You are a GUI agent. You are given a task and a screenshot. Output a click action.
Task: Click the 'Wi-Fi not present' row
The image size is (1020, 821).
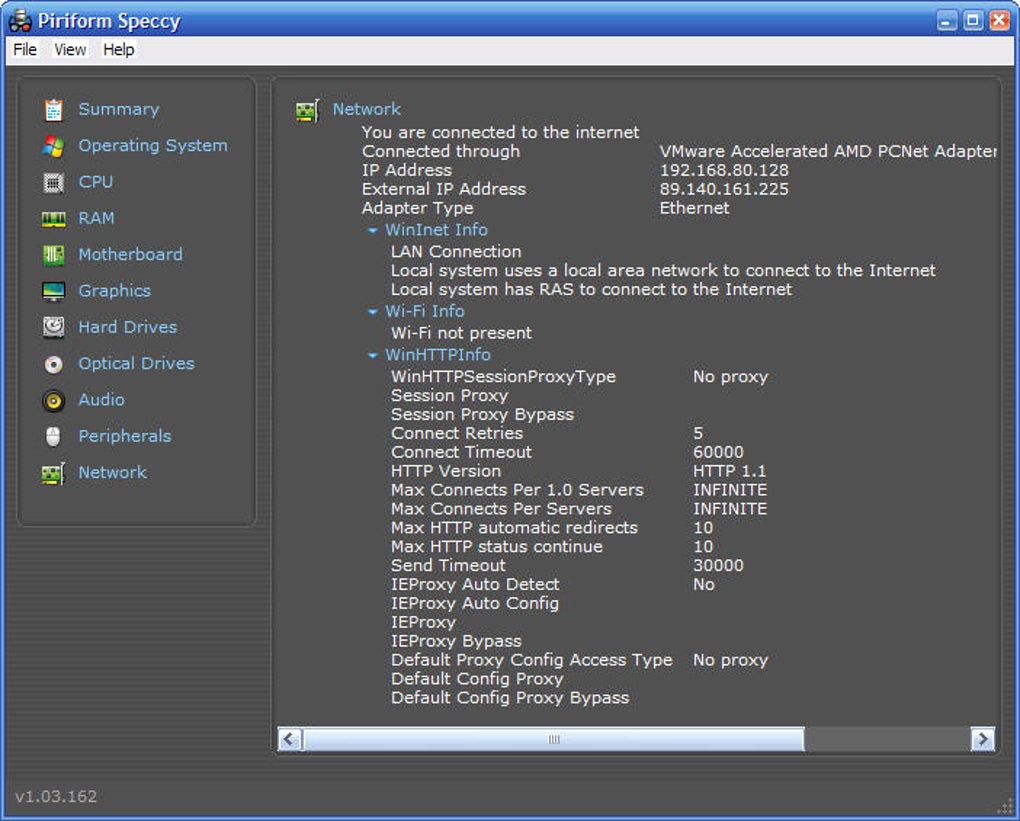(x=461, y=333)
